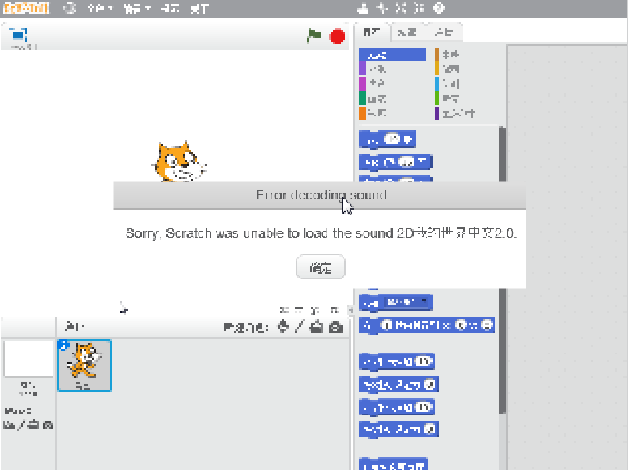Click the cat sprite on the stage

179,162
